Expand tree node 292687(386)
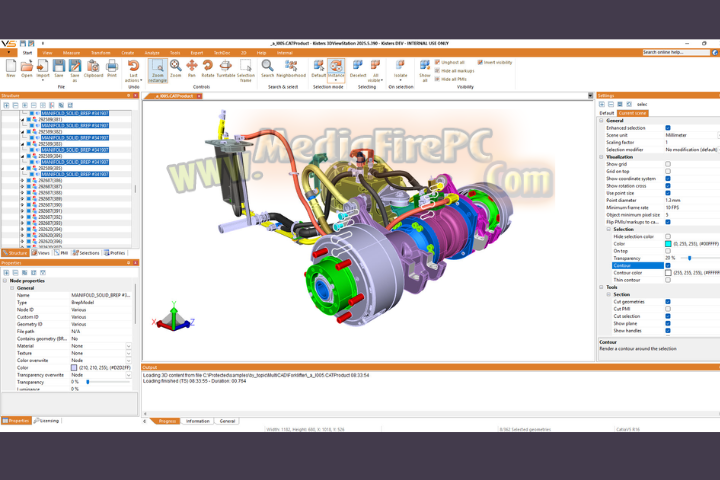This screenshot has height=480, width=720. [22, 181]
